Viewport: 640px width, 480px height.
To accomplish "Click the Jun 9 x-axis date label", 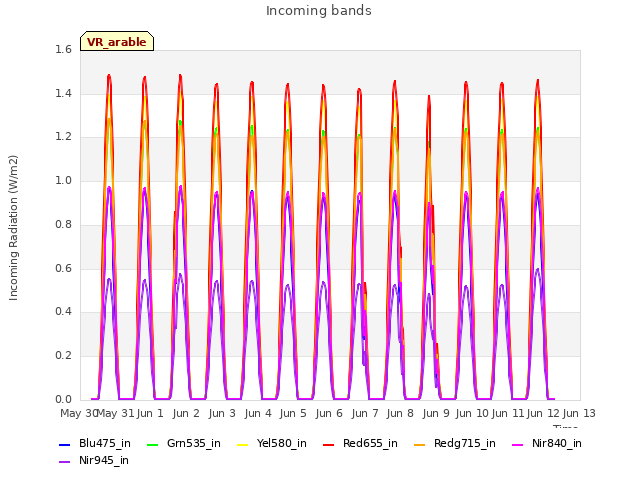I will [436, 413].
